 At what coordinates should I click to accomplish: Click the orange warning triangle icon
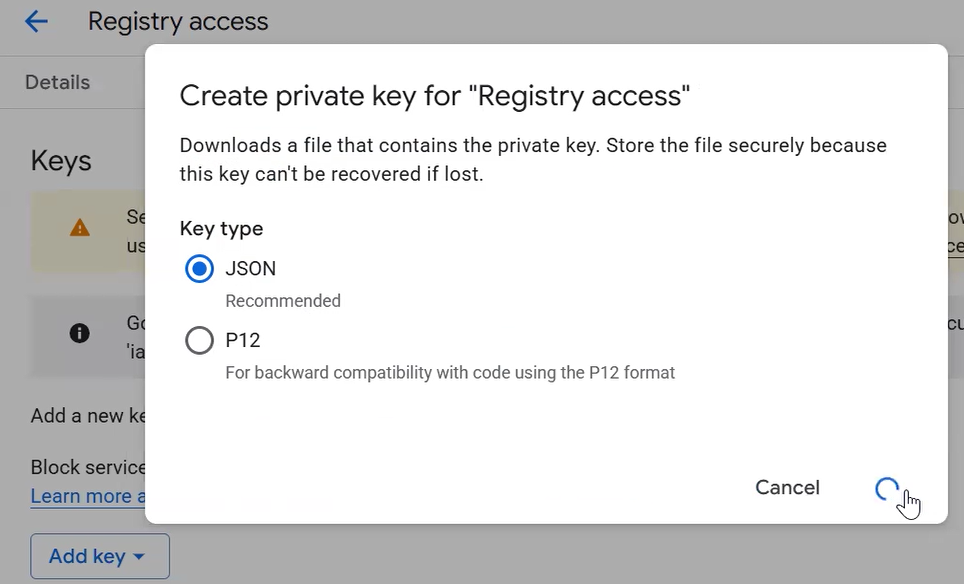point(80,228)
